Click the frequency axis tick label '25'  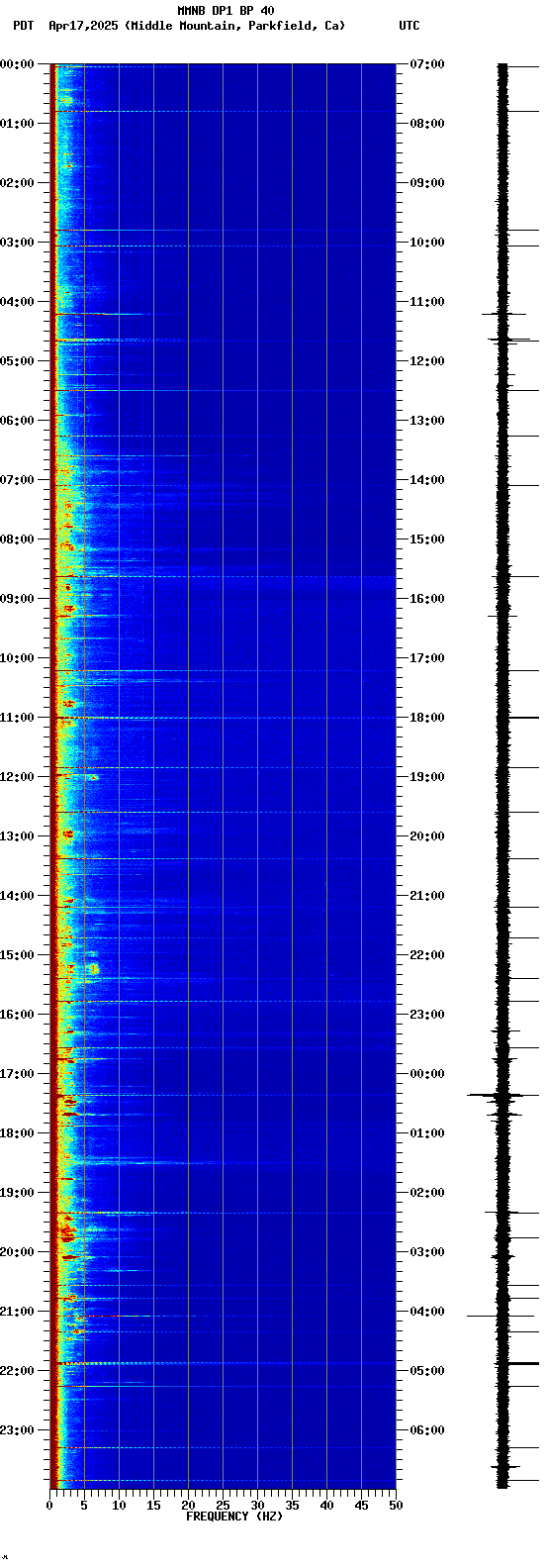coord(223,1506)
